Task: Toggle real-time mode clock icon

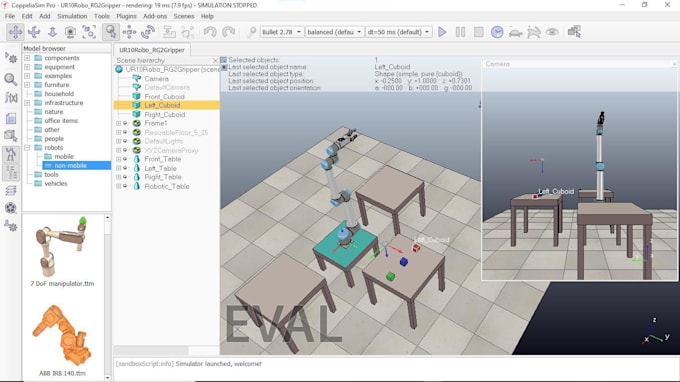Action: (497, 32)
